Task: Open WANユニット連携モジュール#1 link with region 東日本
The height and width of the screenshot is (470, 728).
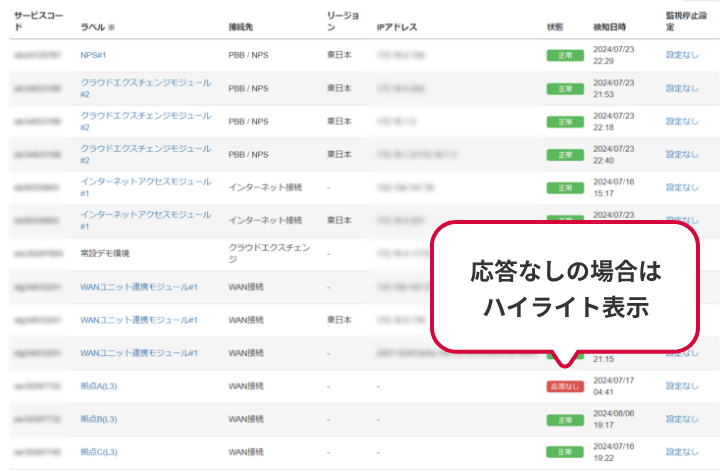Action: [139, 320]
